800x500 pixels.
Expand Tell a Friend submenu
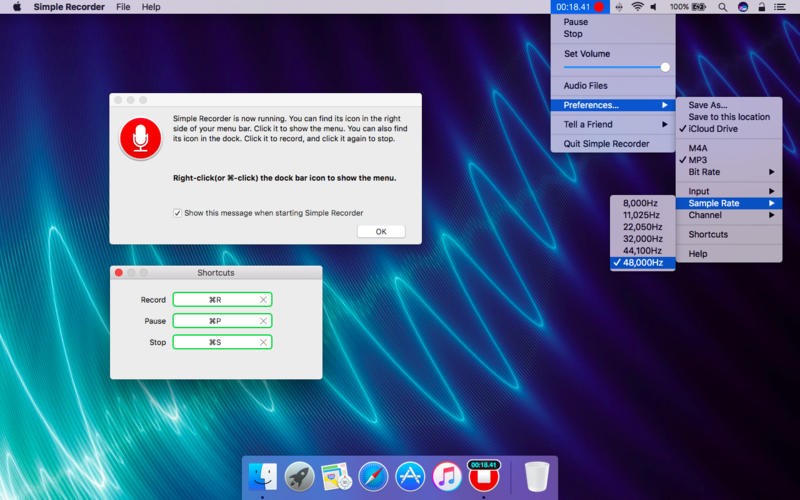coord(613,124)
